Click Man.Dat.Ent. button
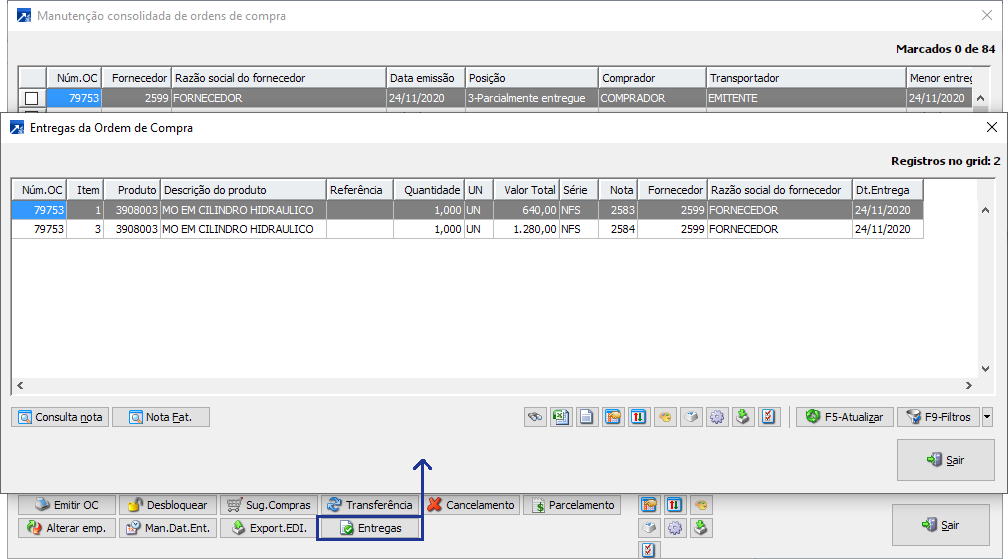This screenshot has width=1008, height=559. (x=168, y=528)
